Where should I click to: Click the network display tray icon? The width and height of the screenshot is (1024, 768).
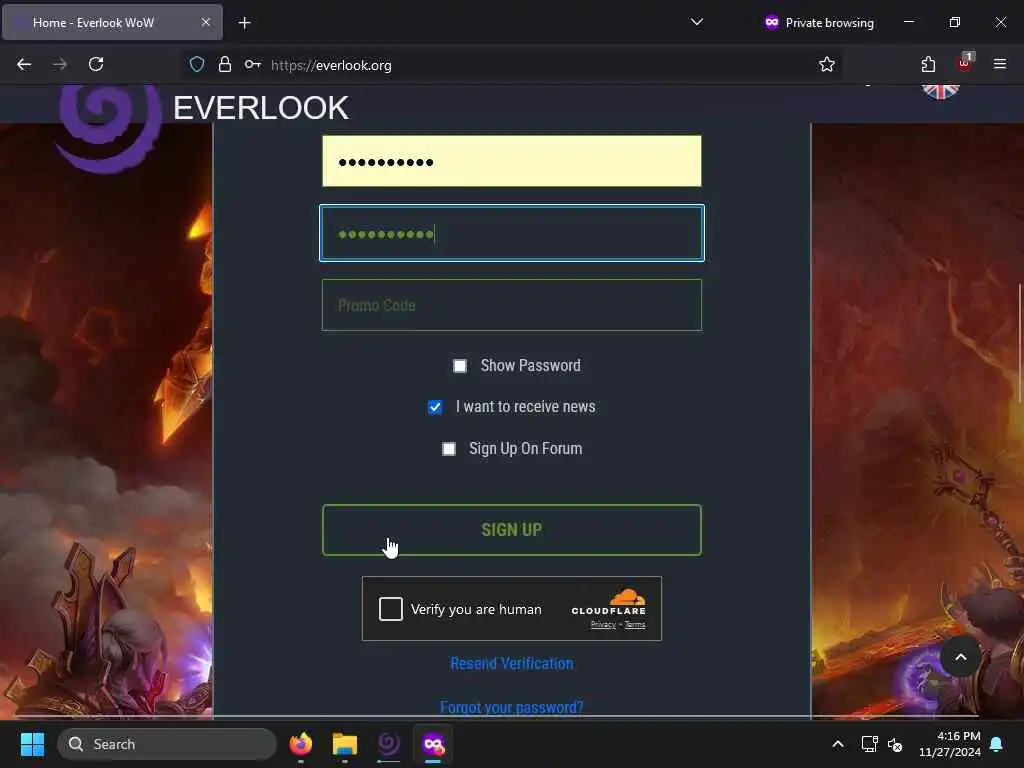[869, 744]
